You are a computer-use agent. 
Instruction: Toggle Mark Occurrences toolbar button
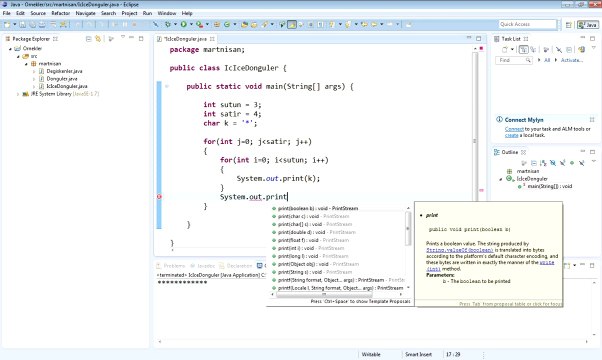292,24
